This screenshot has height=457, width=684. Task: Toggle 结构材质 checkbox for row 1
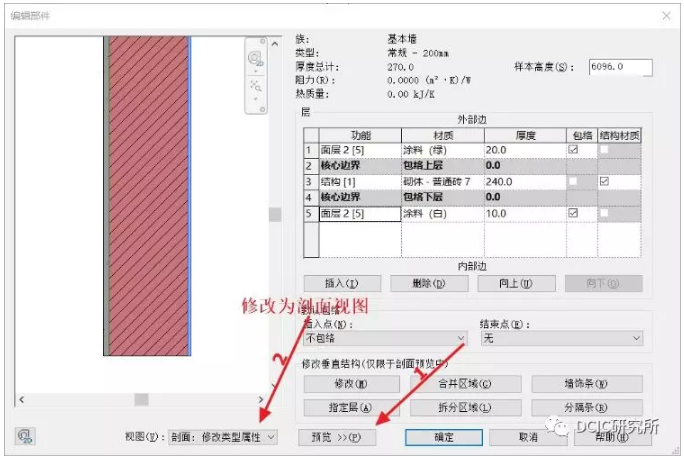point(604,150)
